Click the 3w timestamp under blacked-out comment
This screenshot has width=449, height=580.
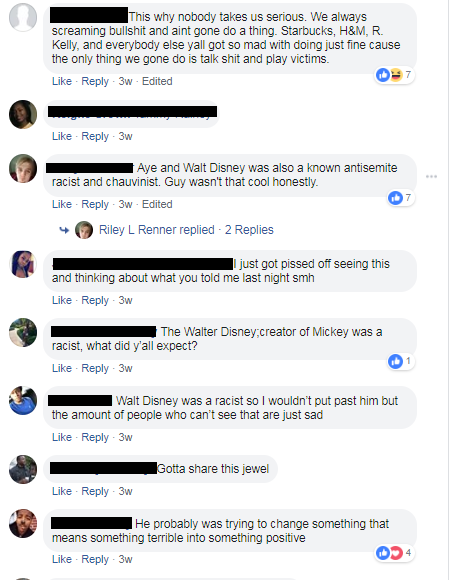pyautogui.click(x=125, y=136)
